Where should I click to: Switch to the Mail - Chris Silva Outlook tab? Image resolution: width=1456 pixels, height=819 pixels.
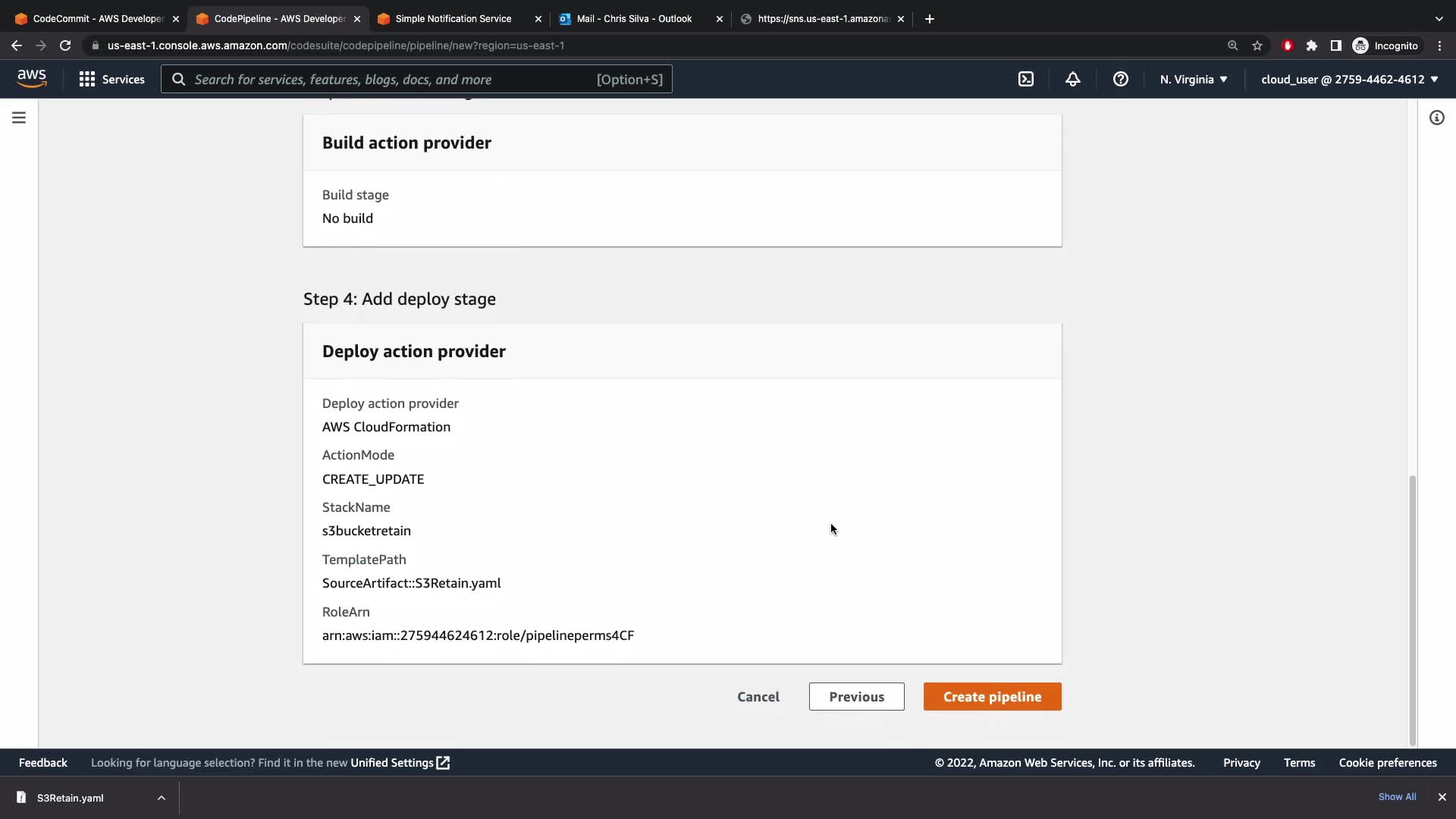[633, 18]
